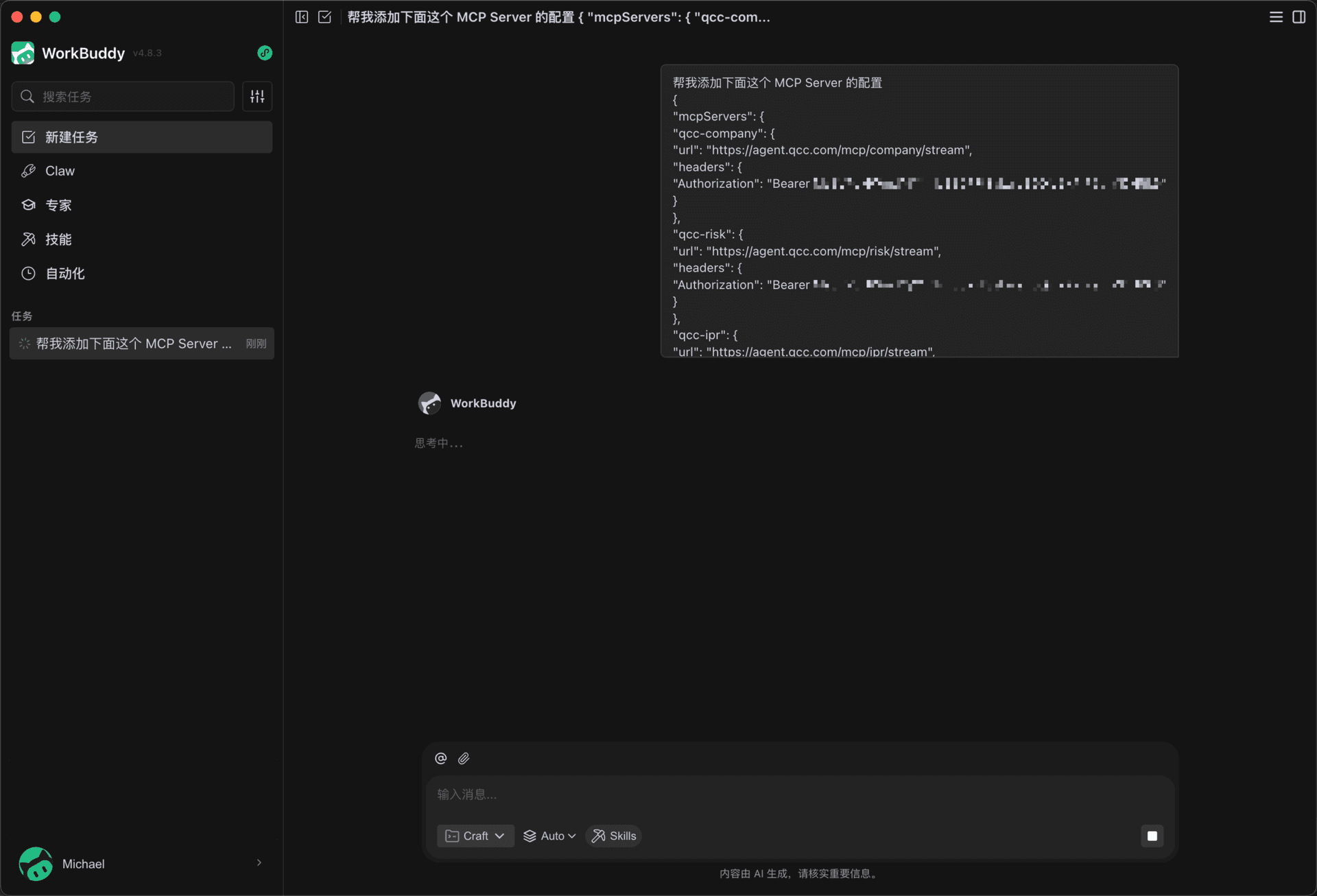Collapse the left sidebar panel
The width and height of the screenshot is (1317, 896).
tap(302, 17)
